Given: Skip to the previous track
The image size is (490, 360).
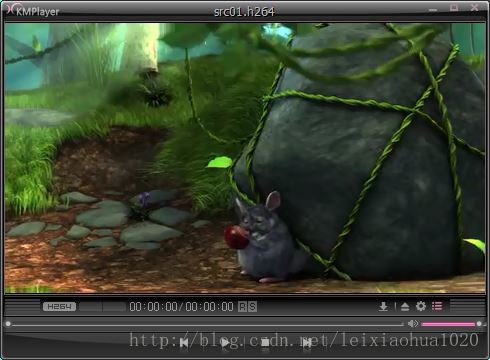Looking at the screenshot, I should click(x=184, y=342).
